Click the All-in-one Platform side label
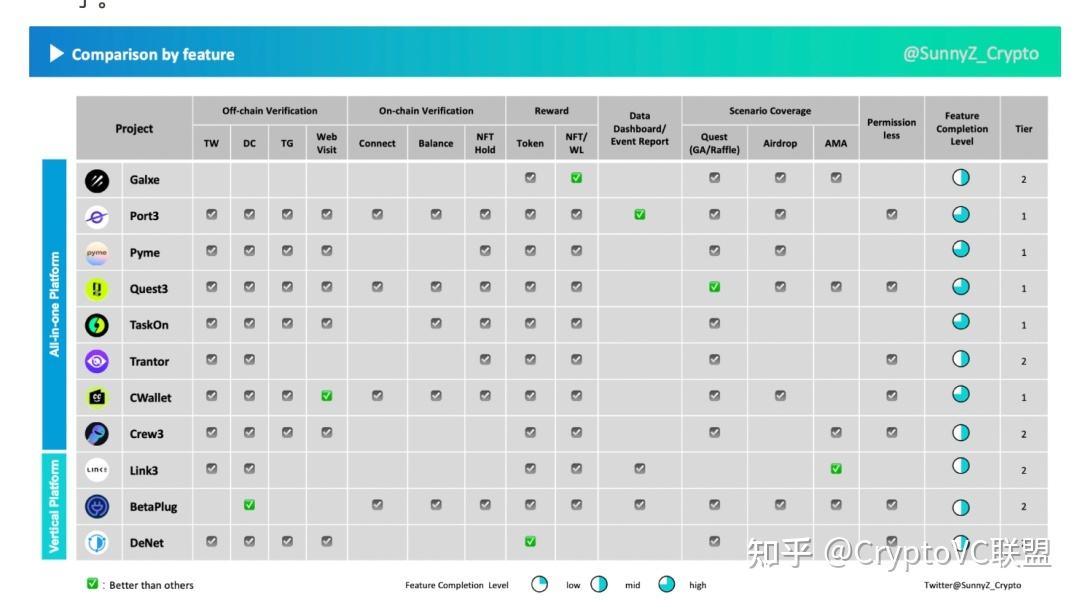 point(54,304)
